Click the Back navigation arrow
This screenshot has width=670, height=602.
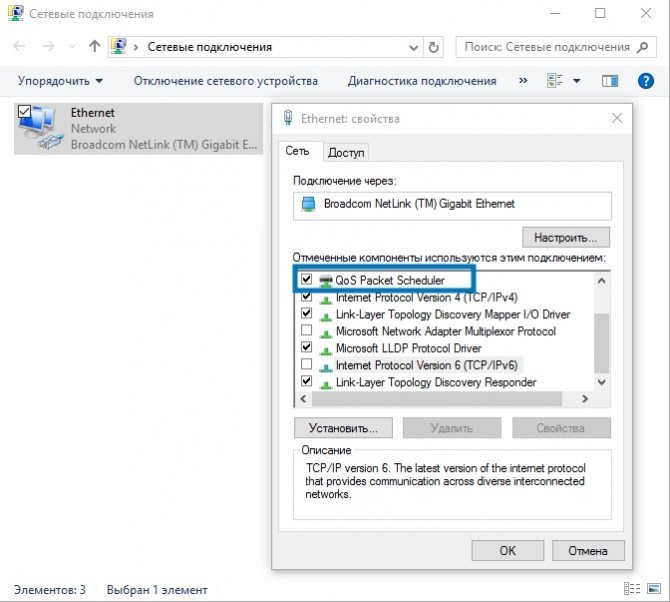pos(19,46)
